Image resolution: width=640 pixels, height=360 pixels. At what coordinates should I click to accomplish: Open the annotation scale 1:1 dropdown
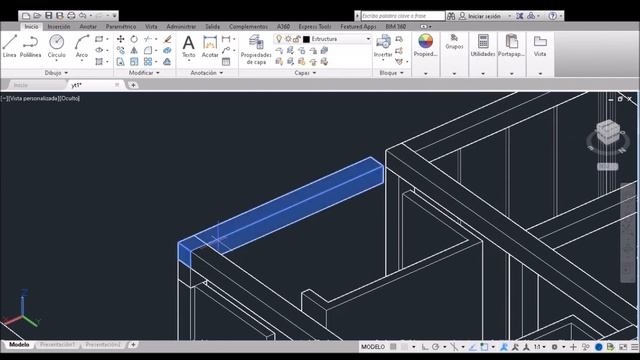pos(540,347)
